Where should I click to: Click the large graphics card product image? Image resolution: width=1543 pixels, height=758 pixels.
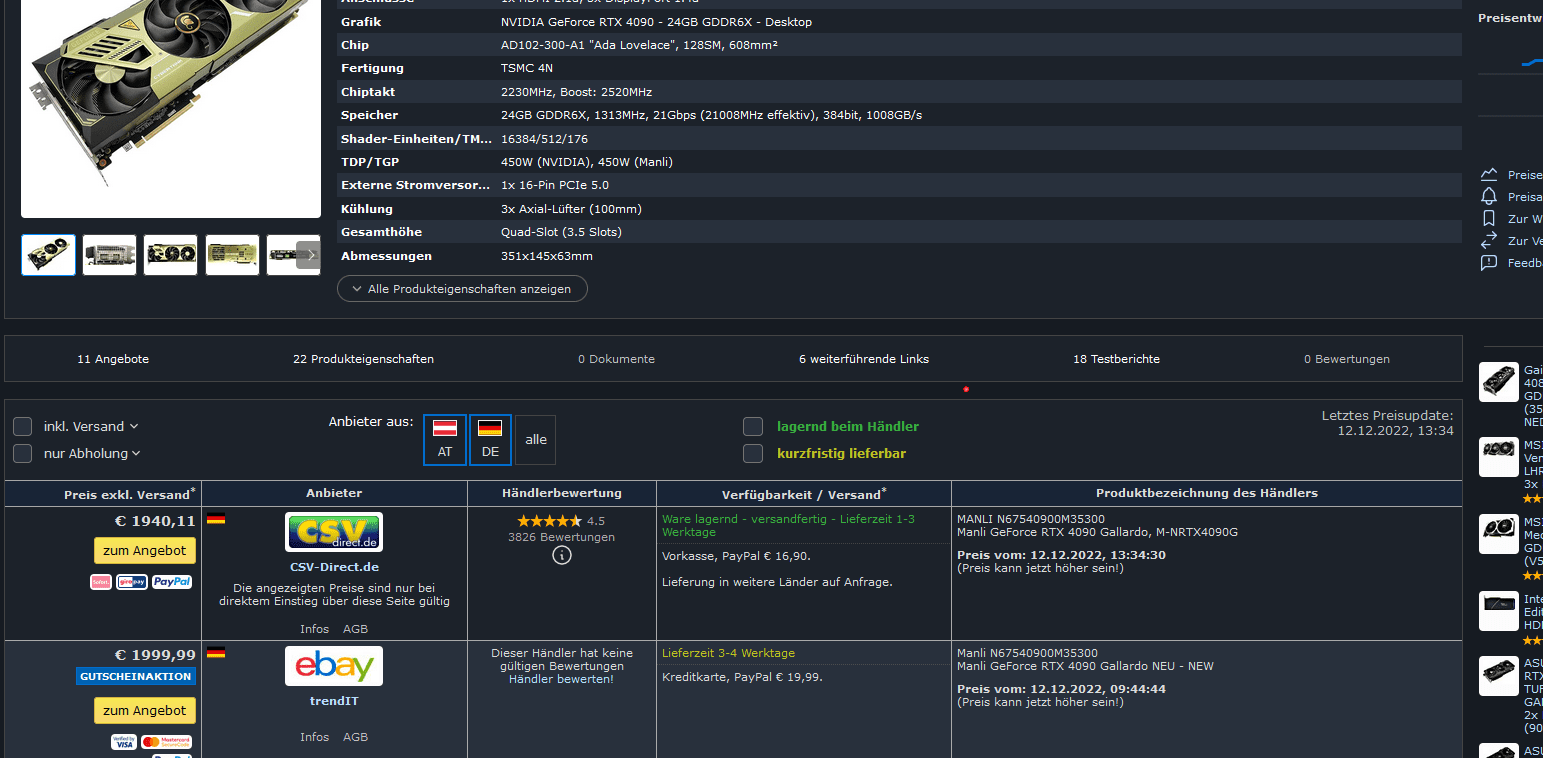171,108
